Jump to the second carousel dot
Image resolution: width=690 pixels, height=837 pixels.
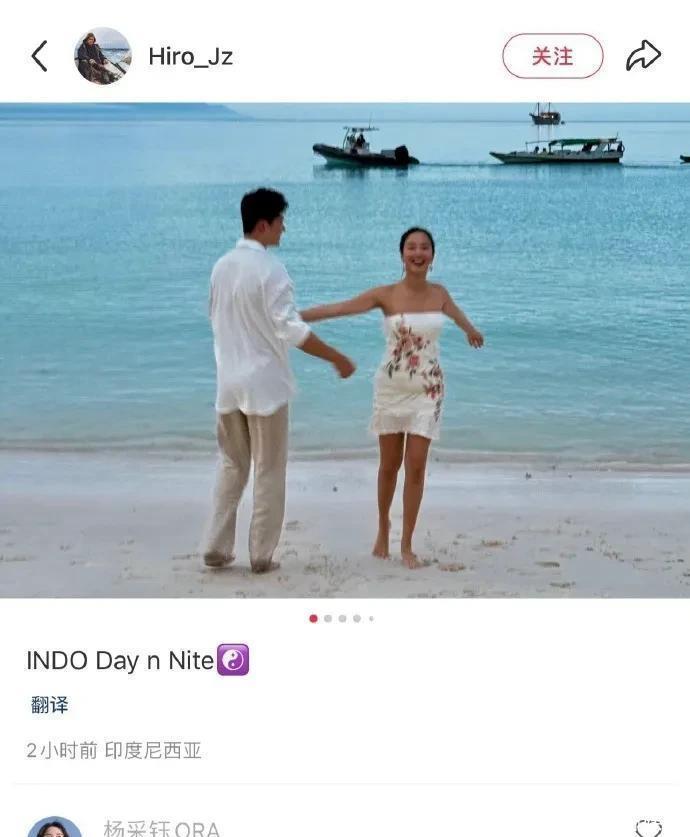[328, 619]
